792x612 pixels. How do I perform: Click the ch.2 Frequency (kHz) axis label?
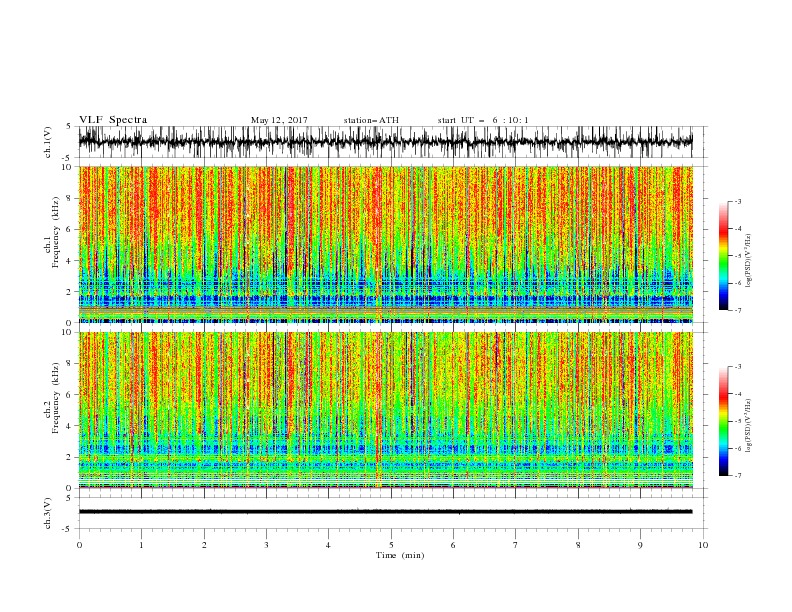52,397
